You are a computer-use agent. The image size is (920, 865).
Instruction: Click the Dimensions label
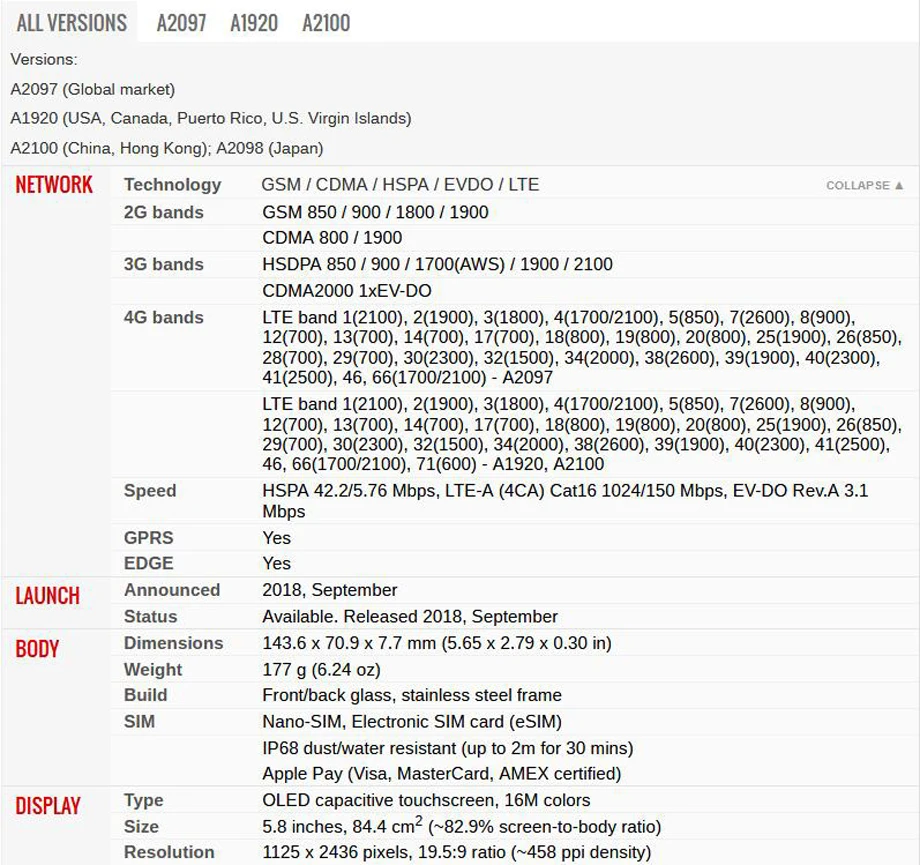(174, 643)
